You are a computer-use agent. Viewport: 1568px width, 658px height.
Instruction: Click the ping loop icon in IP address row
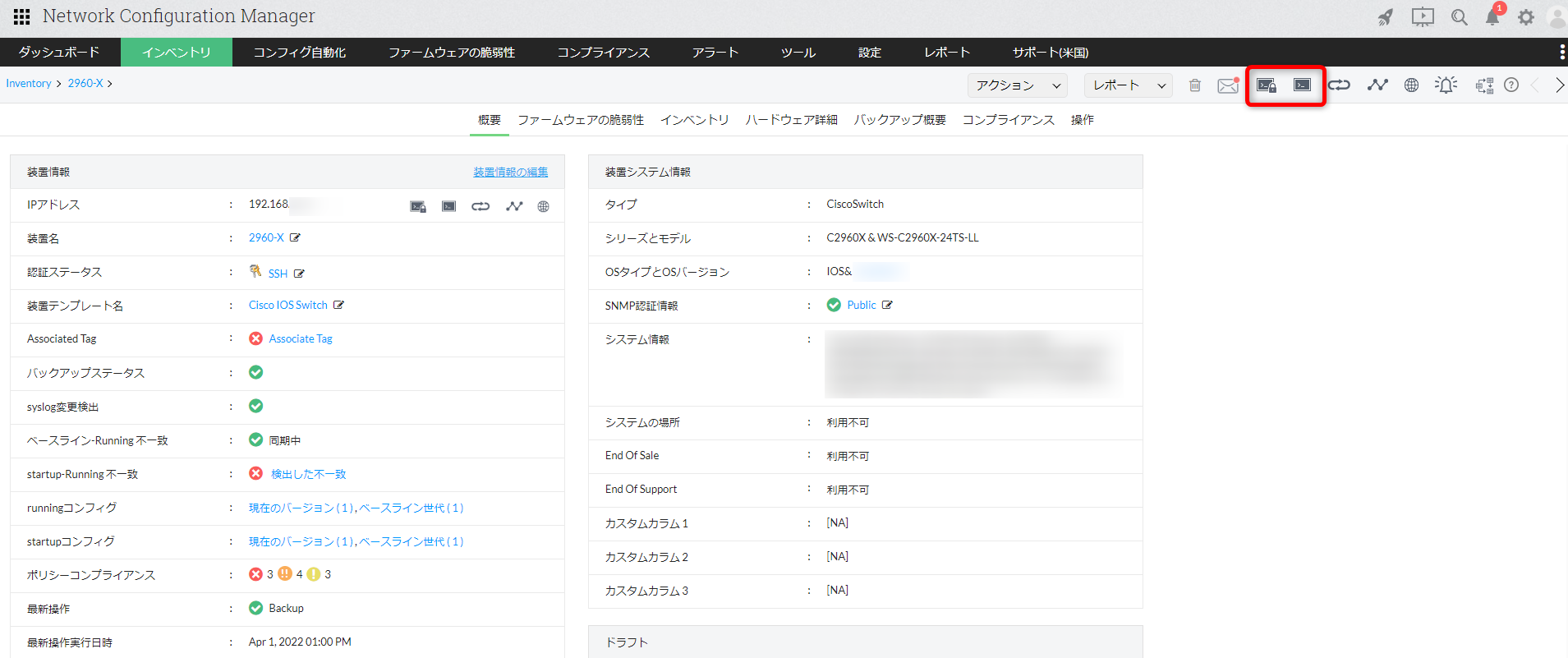(481, 206)
